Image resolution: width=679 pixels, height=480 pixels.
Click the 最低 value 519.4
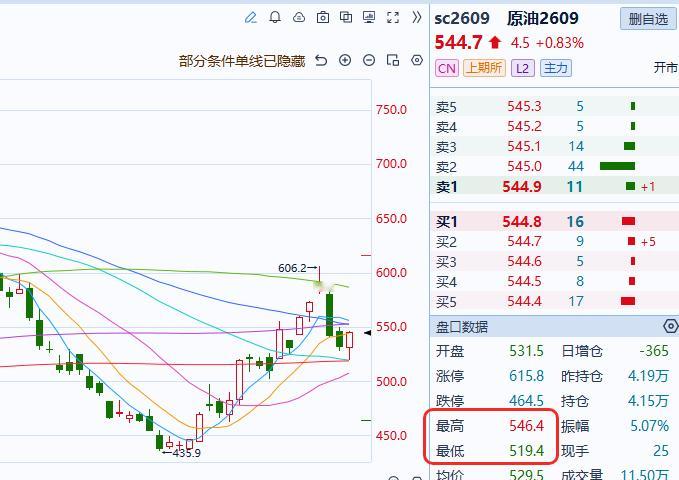526,451
